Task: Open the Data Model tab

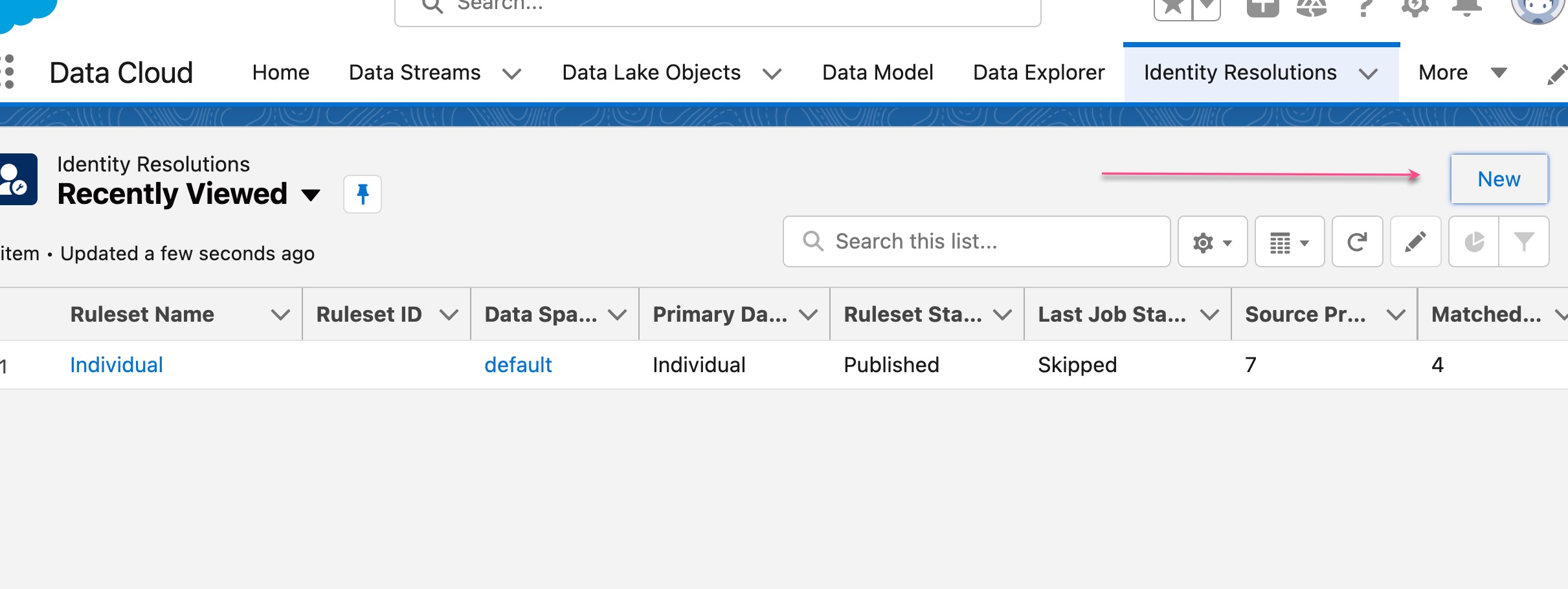Action: coord(878,72)
